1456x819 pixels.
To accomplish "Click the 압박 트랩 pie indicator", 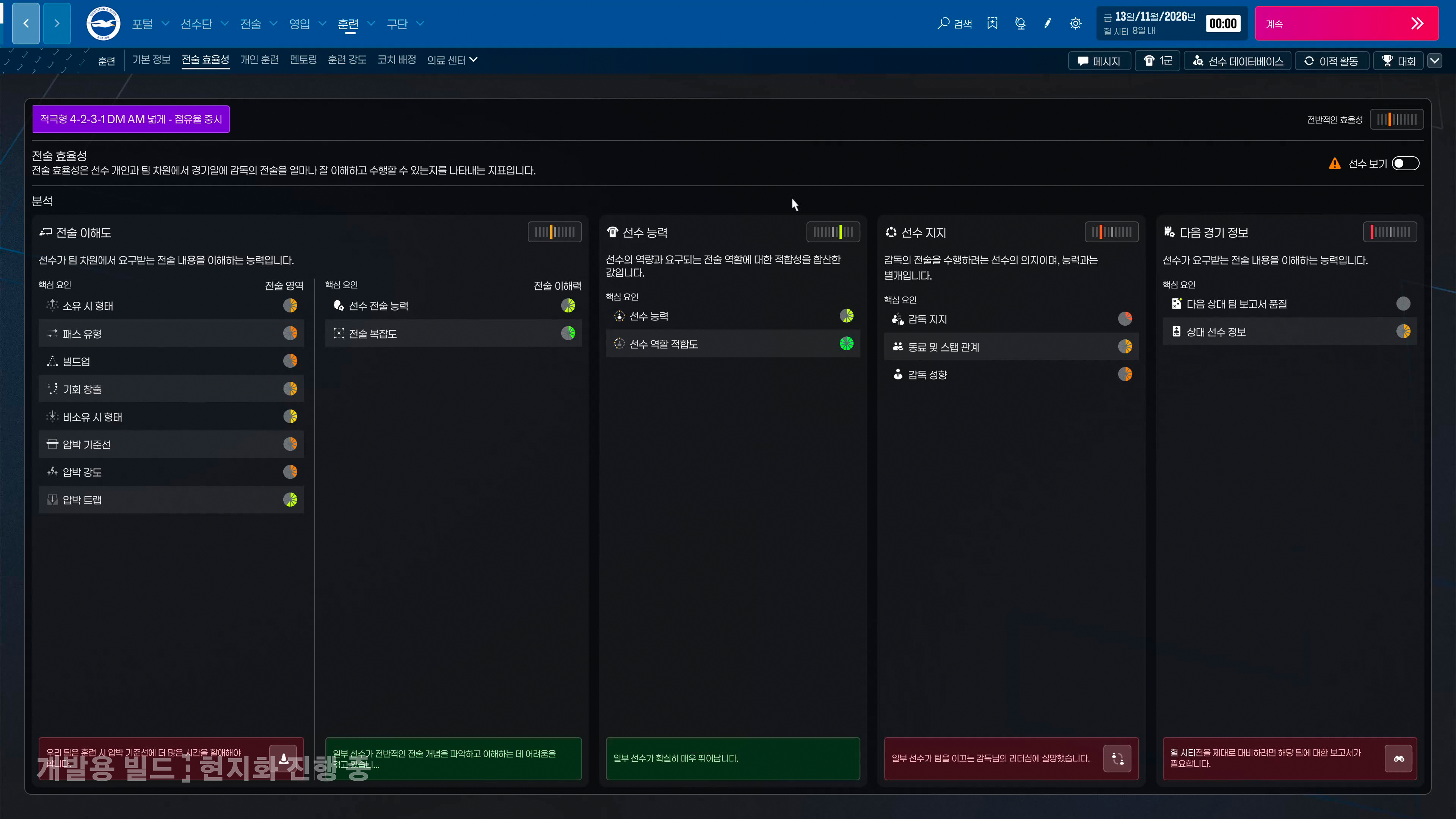I will (x=290, y=500).
